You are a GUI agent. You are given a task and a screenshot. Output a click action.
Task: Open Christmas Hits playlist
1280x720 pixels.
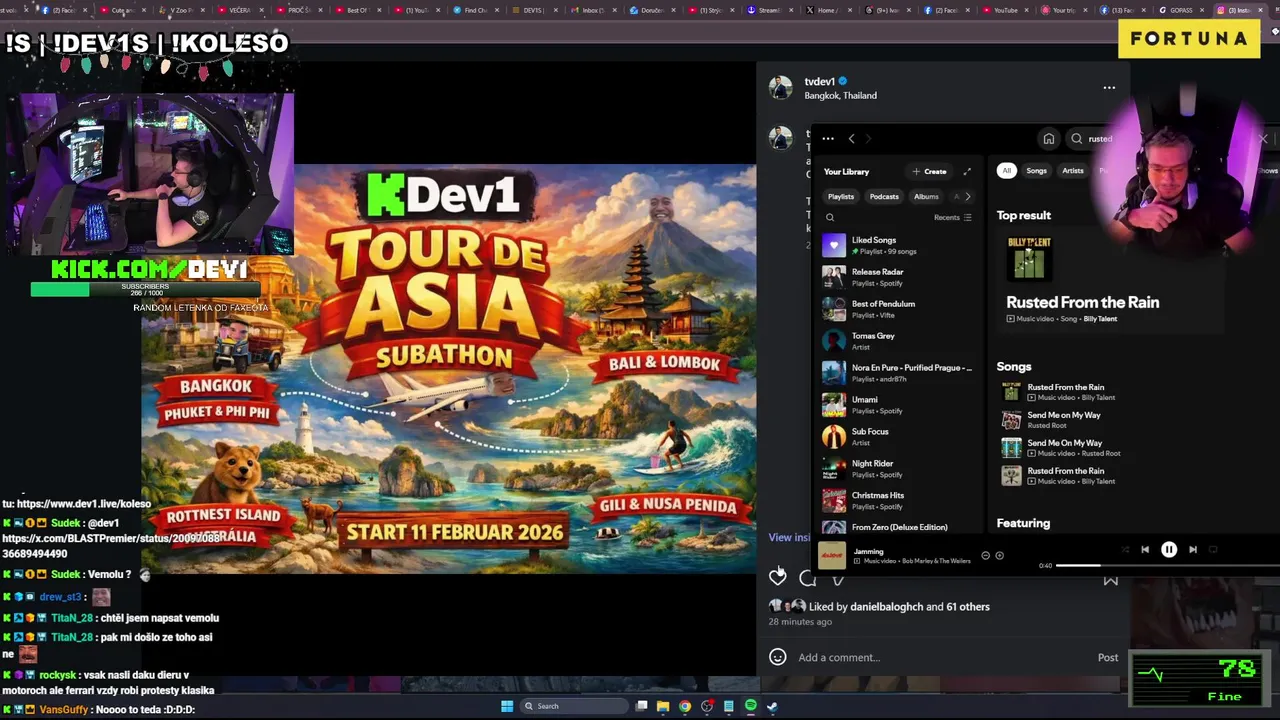click(897, 500)
